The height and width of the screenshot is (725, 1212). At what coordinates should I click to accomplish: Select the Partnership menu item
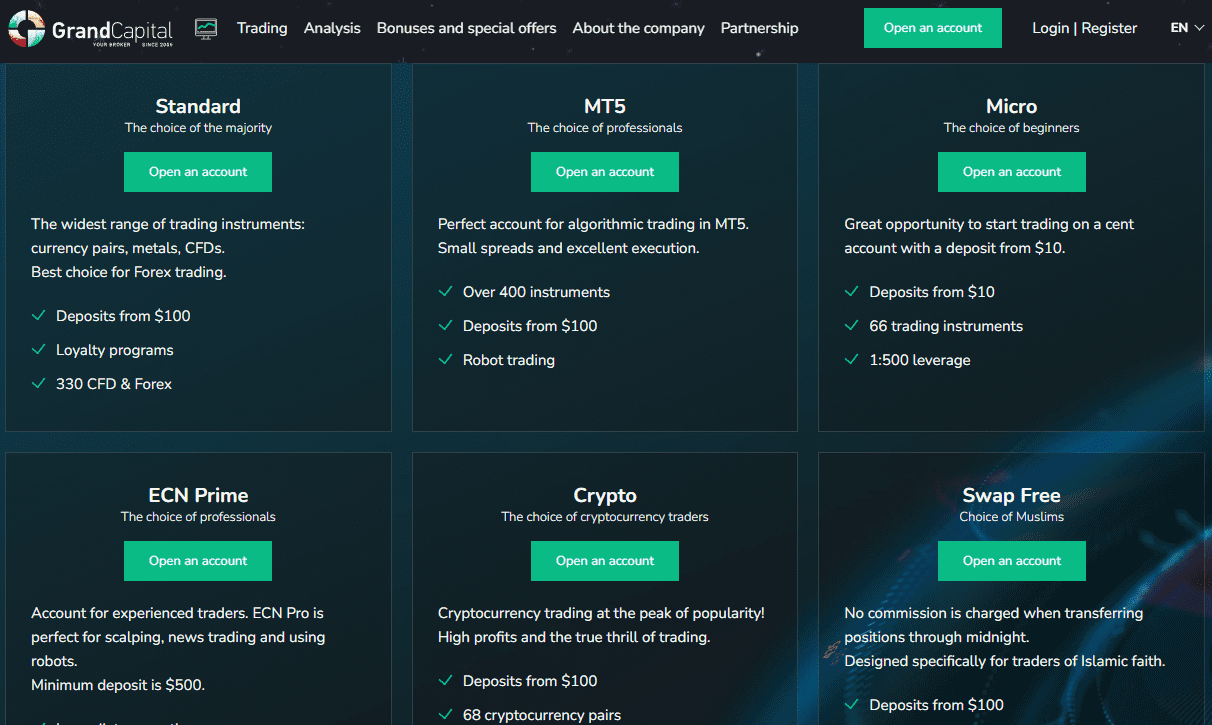760,28
